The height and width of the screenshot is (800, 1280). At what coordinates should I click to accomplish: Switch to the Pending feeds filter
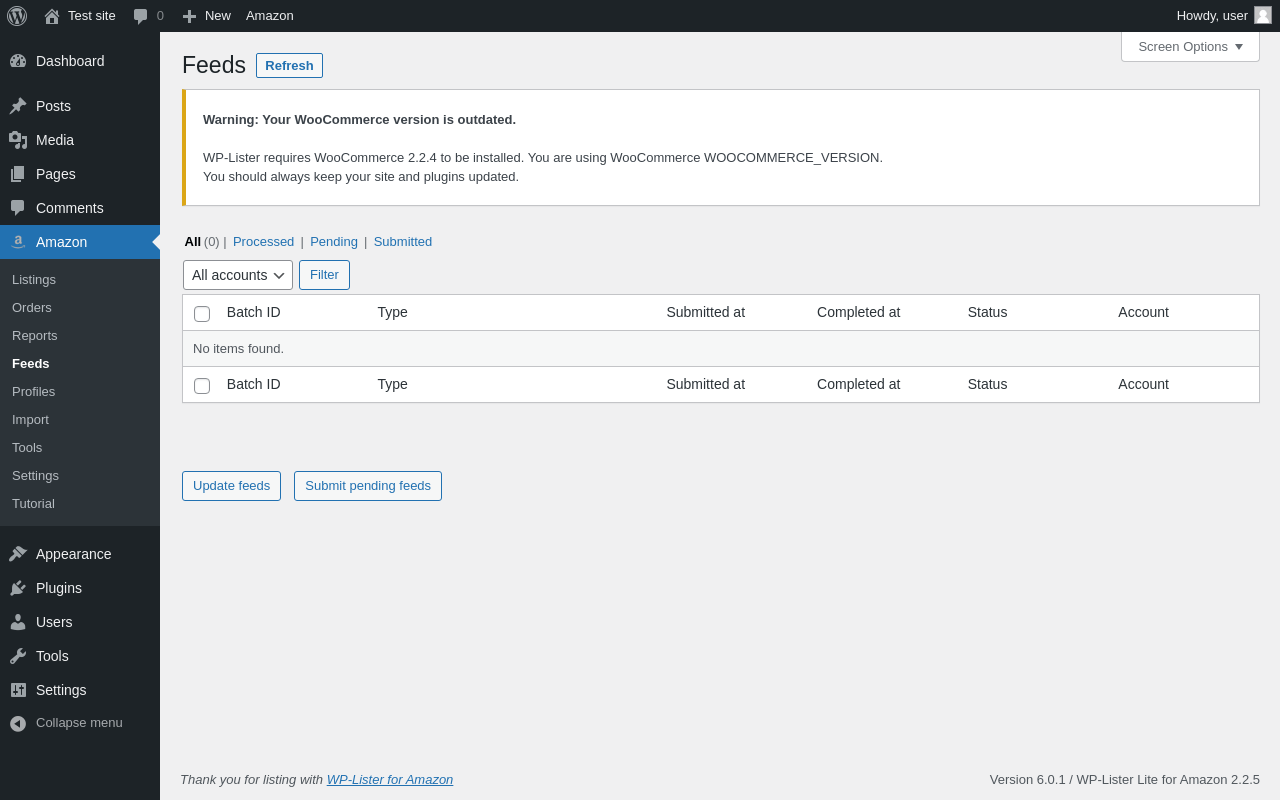tap(334, 242)
